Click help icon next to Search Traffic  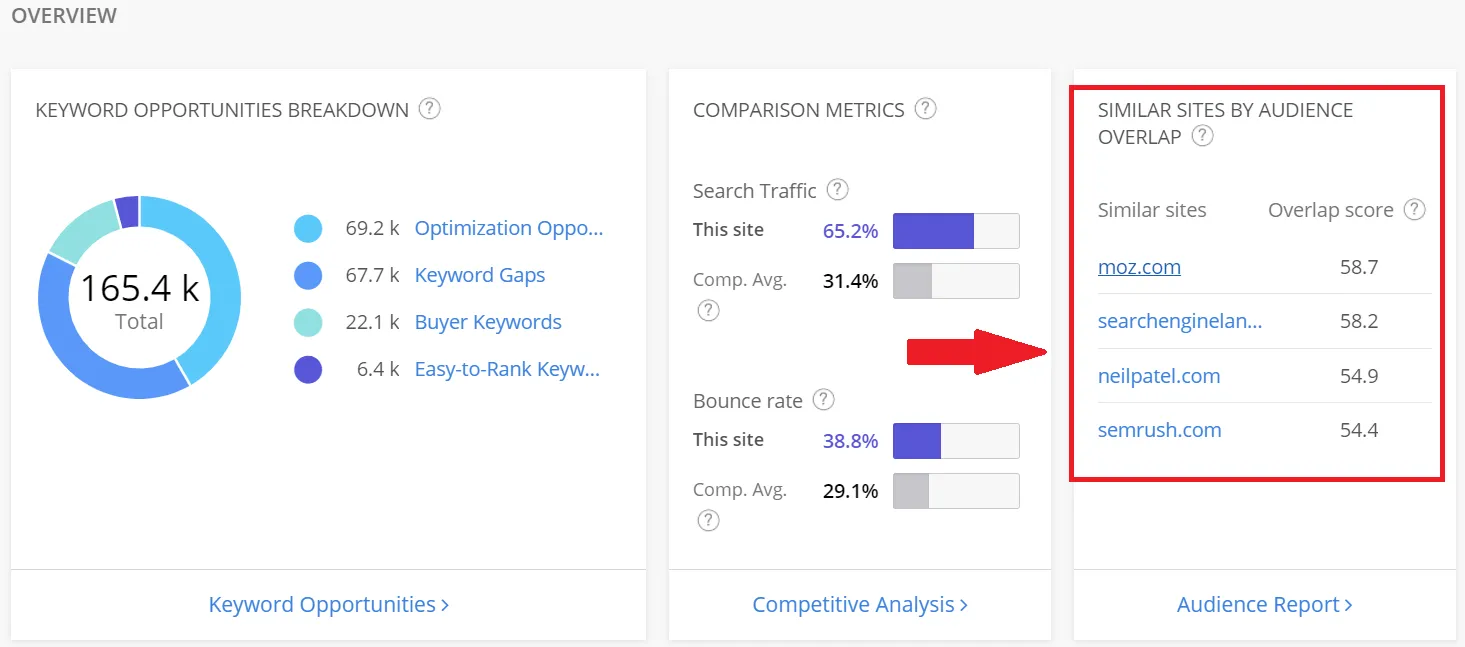838,190
